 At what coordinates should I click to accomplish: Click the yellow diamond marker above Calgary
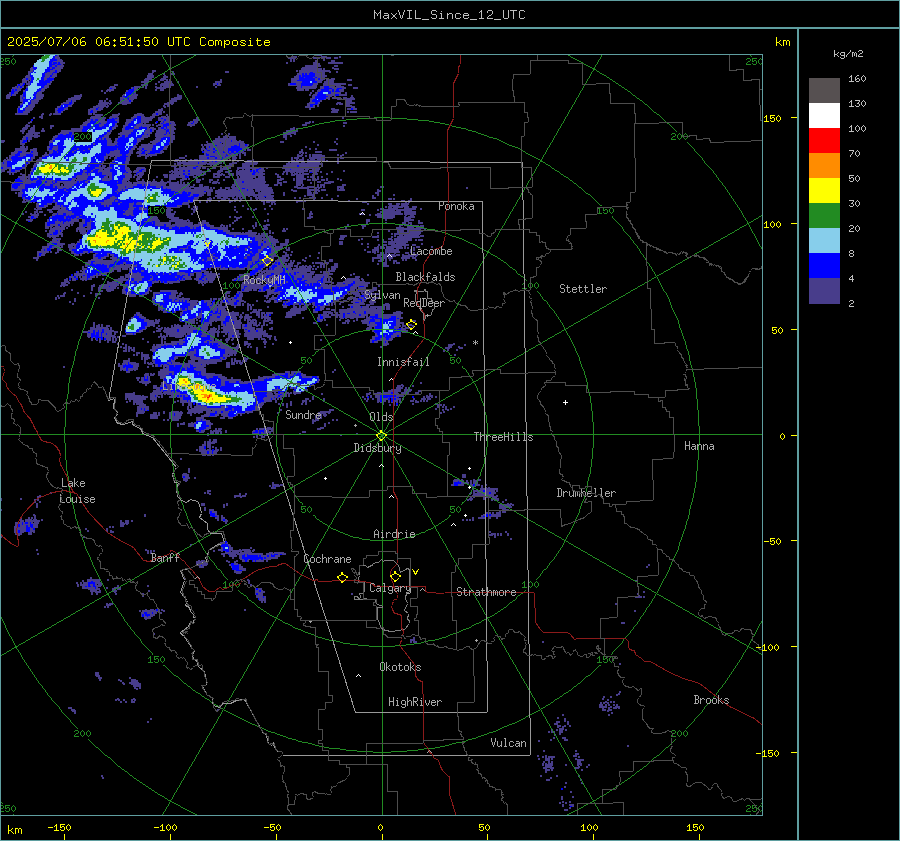pyautogui.click(x=395, y=576)
